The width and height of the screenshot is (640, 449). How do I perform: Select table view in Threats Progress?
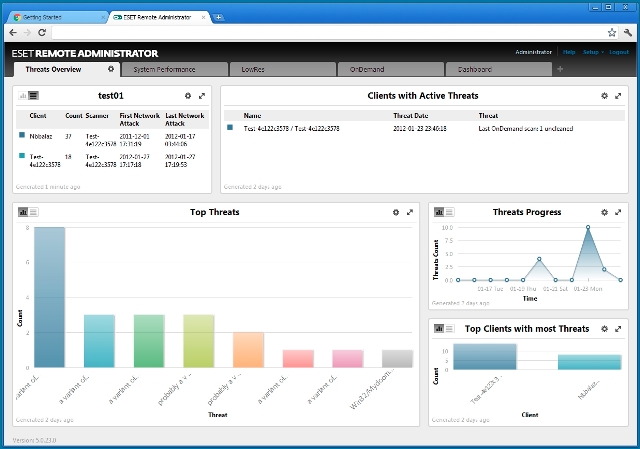[449, 212]
